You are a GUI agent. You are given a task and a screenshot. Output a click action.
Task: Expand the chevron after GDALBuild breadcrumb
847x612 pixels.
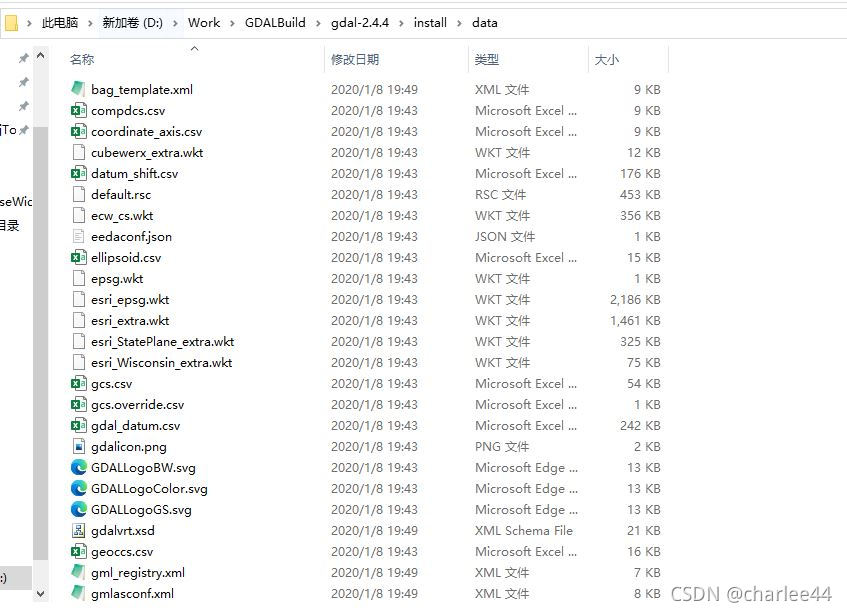[x=318, y=23]
